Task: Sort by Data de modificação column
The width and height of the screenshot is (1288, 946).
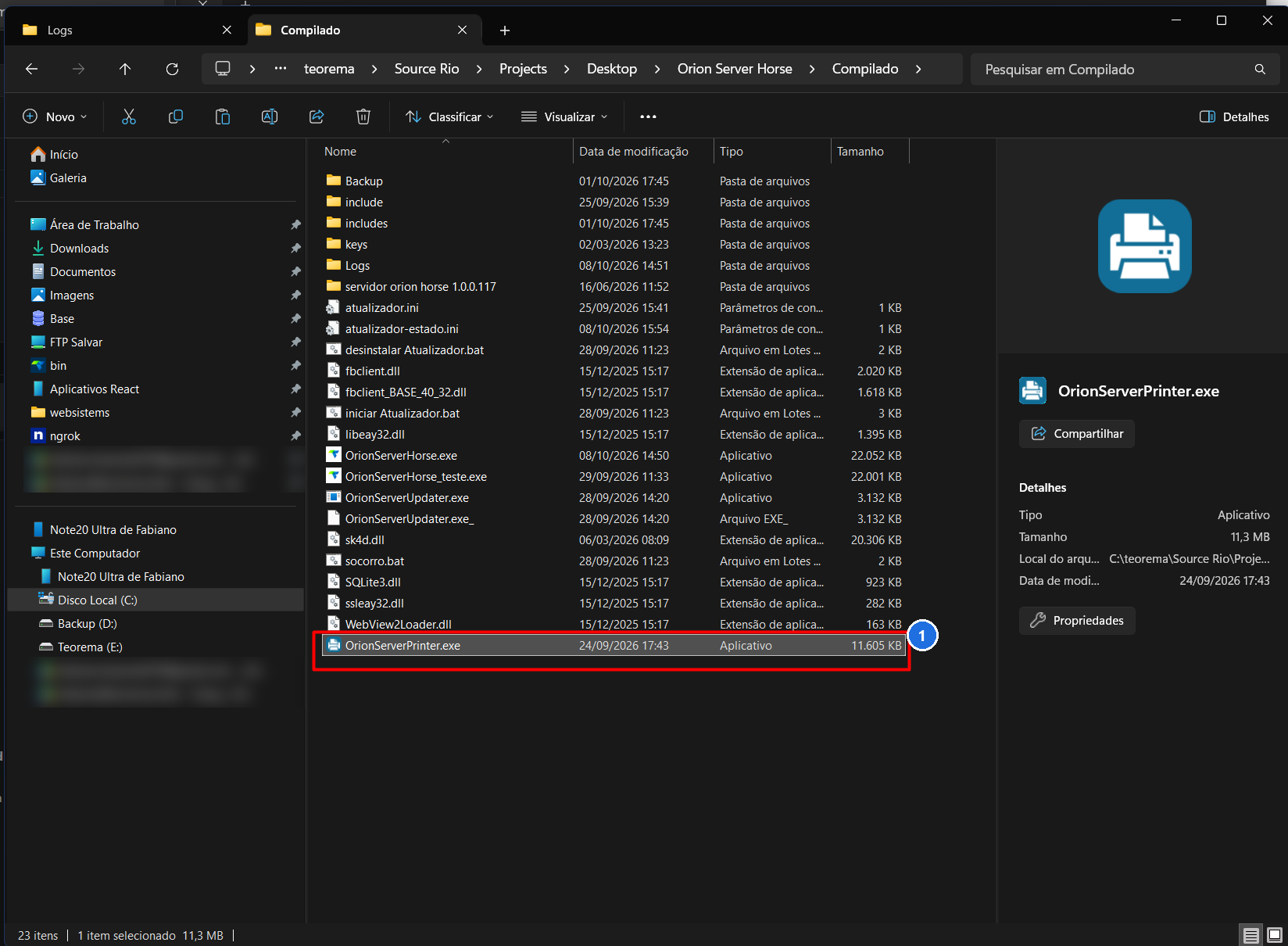Action: pos(643,152)
